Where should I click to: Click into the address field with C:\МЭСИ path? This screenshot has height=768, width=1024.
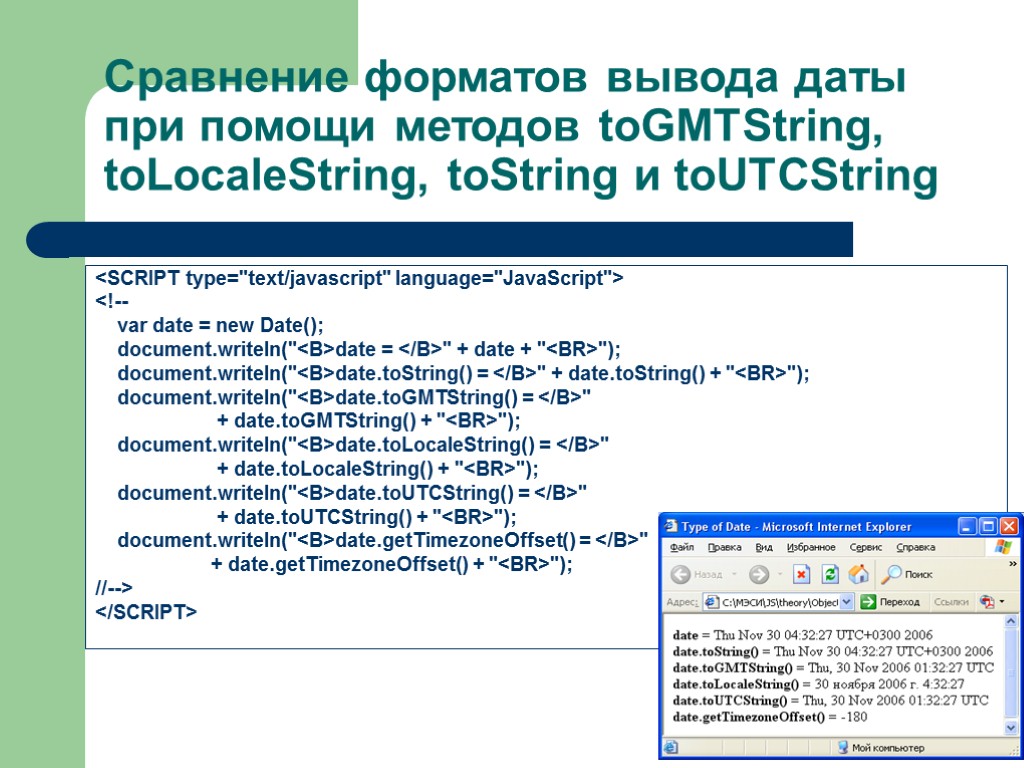tap(780, 602)
